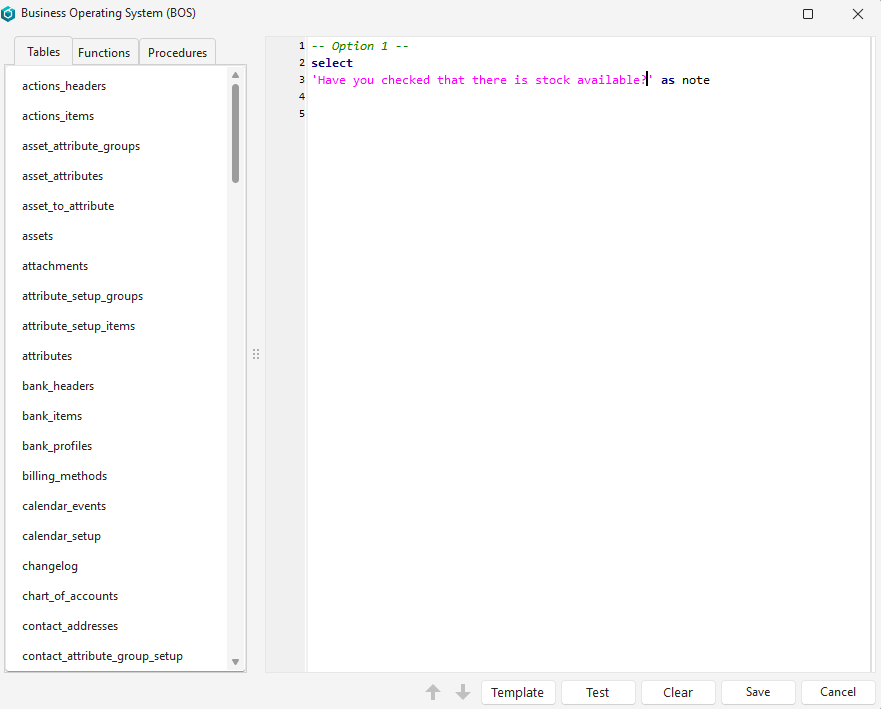Select the assets table
The width and height of the screenshot is (881, 709).
click(x=38, y=236)
